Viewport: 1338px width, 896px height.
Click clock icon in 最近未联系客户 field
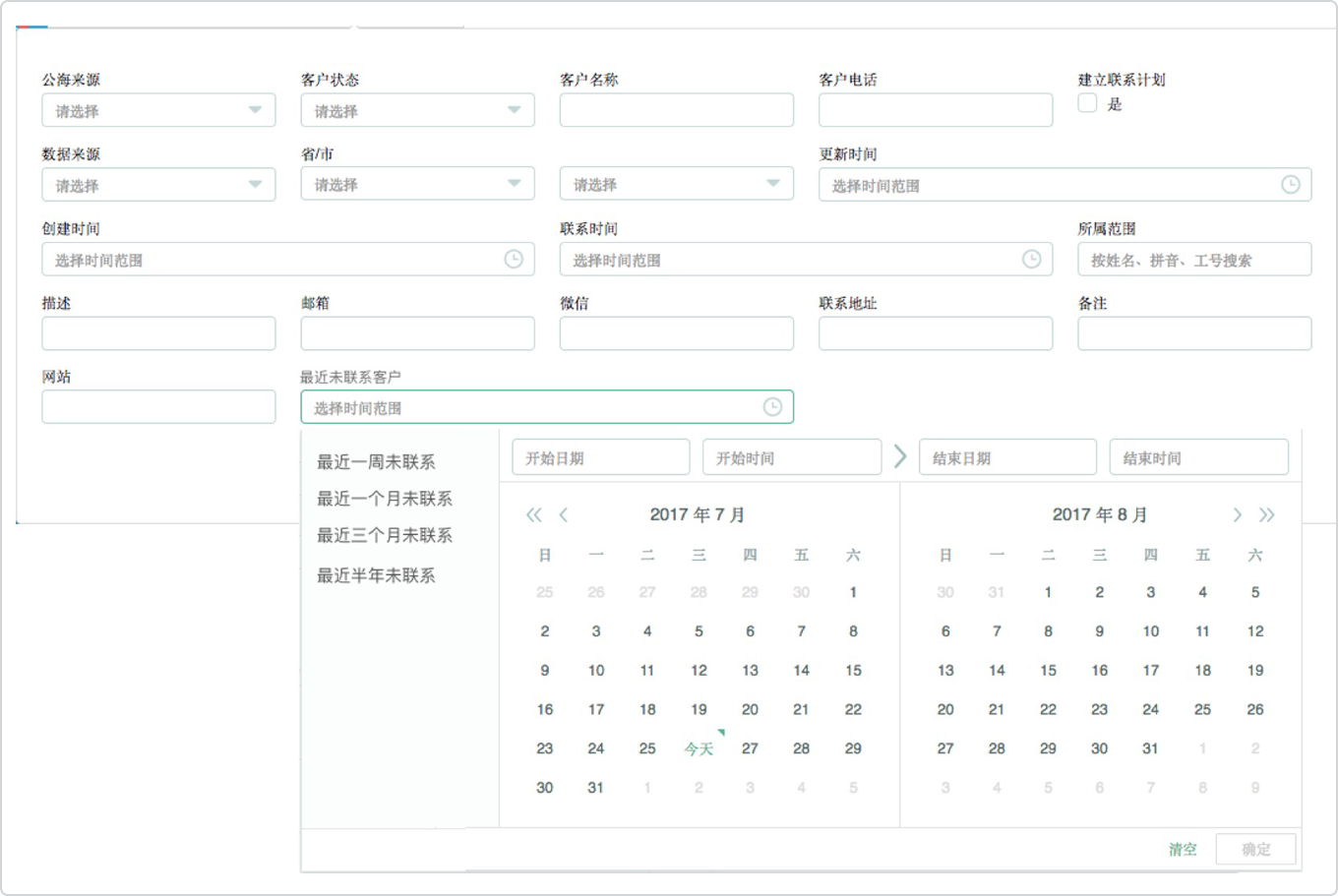[772, 407]
